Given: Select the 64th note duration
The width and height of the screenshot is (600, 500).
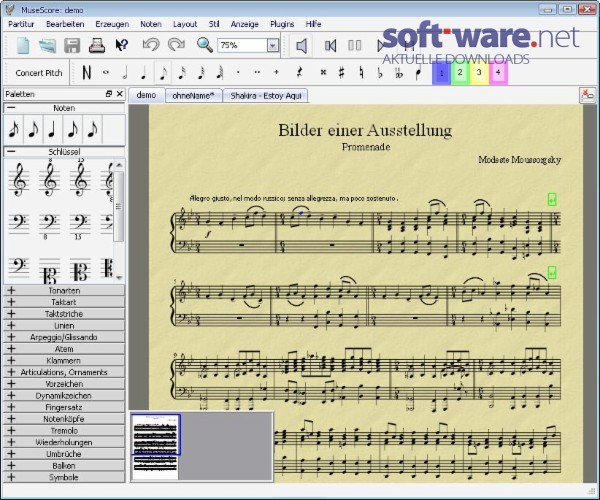Looking at the screenshot, I should (x=220, y=72).
